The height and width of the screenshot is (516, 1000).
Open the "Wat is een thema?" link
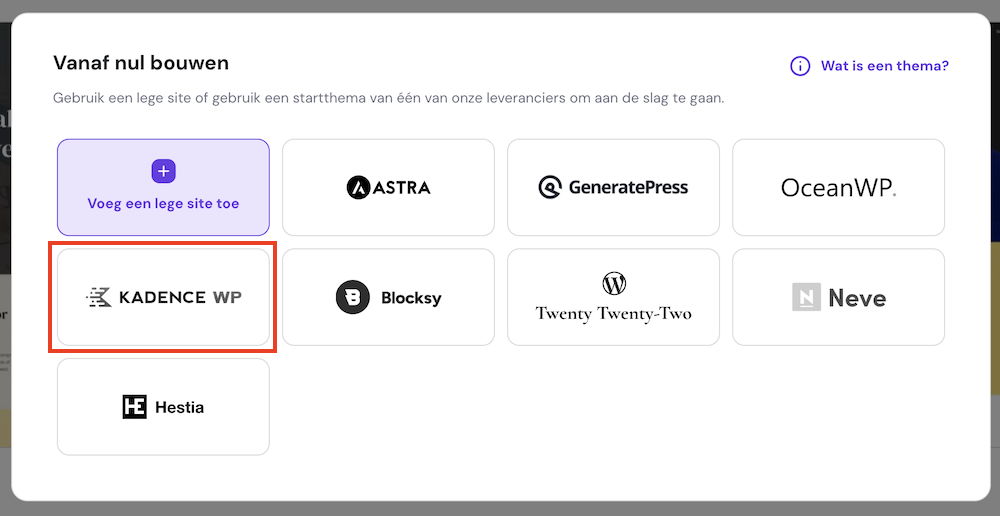pos(884,66)
